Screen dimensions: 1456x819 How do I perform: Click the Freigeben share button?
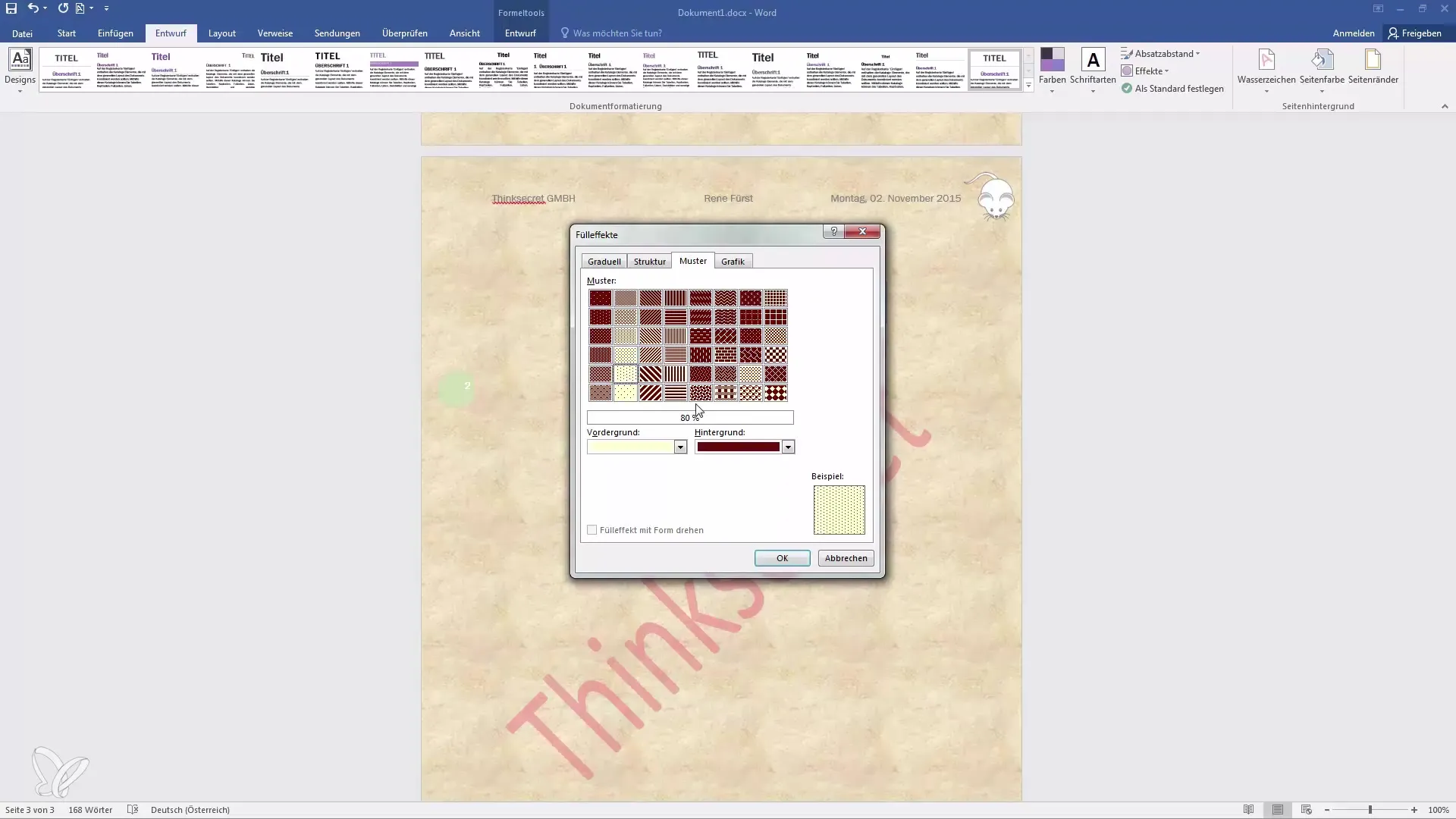[x=1415, y=33]
